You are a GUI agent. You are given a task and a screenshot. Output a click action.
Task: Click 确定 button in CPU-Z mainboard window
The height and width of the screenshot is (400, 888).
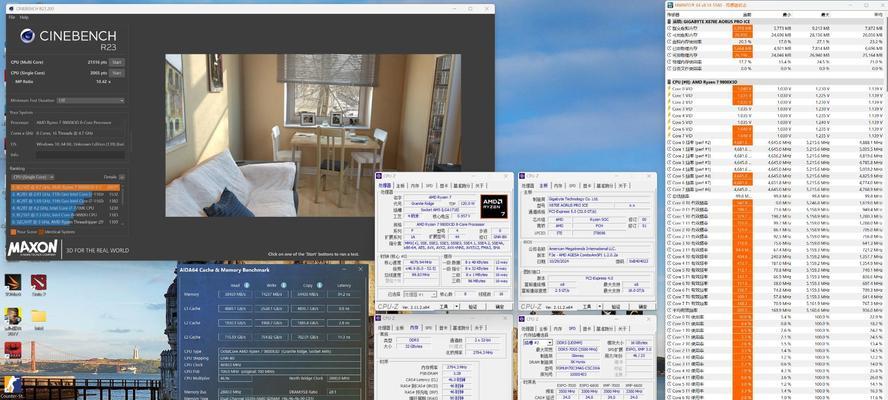click(642, 307)
